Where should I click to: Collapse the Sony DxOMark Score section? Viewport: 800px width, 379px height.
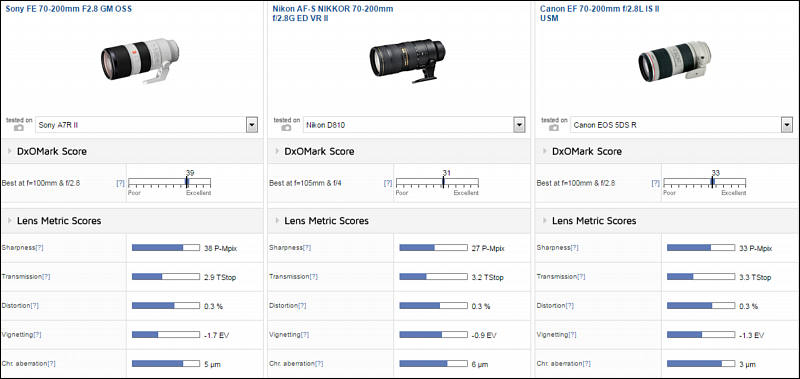coord(11,151)
